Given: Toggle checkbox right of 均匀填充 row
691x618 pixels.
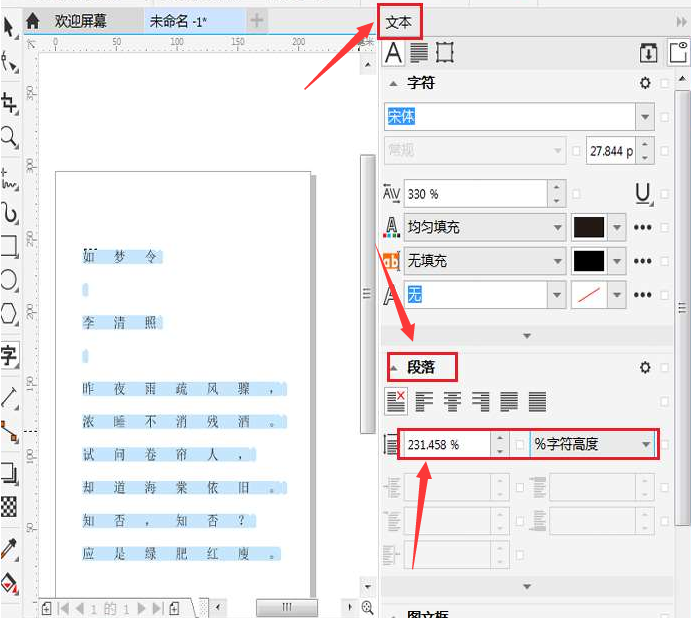Looking at the screenshot, I should [x=665, y=227].
